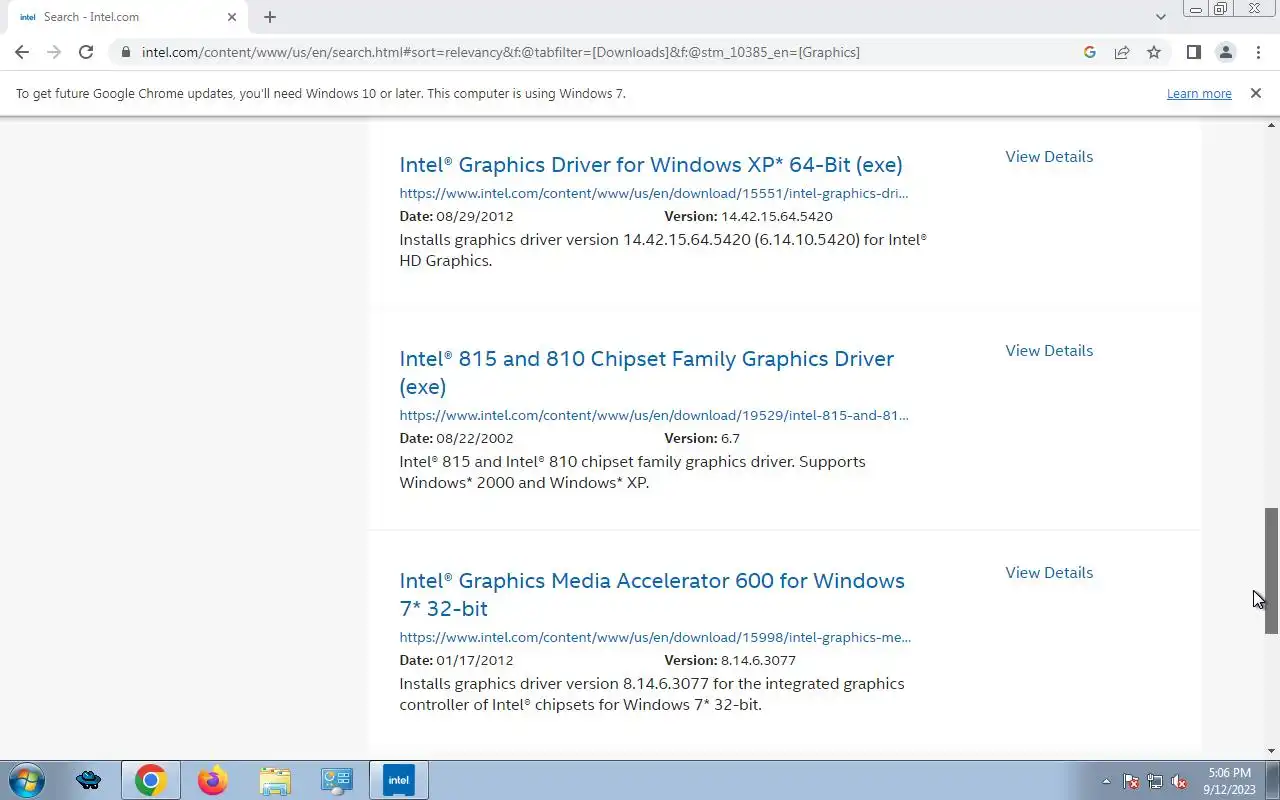The height and width of the screenshot is (800, 1280).
Task: Open the download/15551 URL link
Action: click(654, 193)
